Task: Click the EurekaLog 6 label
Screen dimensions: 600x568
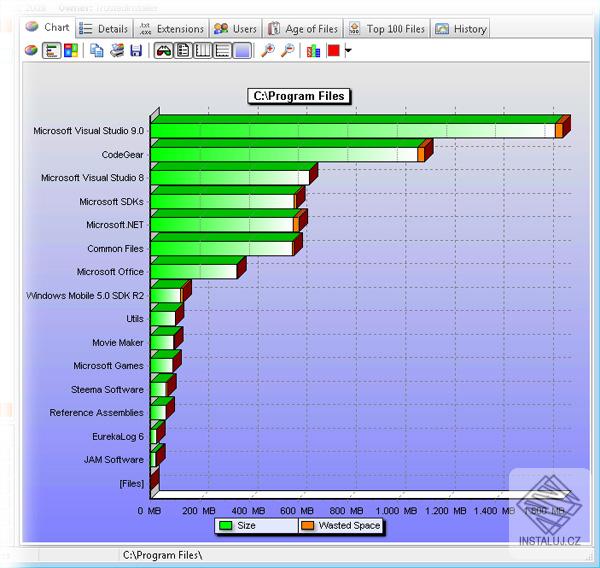Action: click(x=118, y=437)
